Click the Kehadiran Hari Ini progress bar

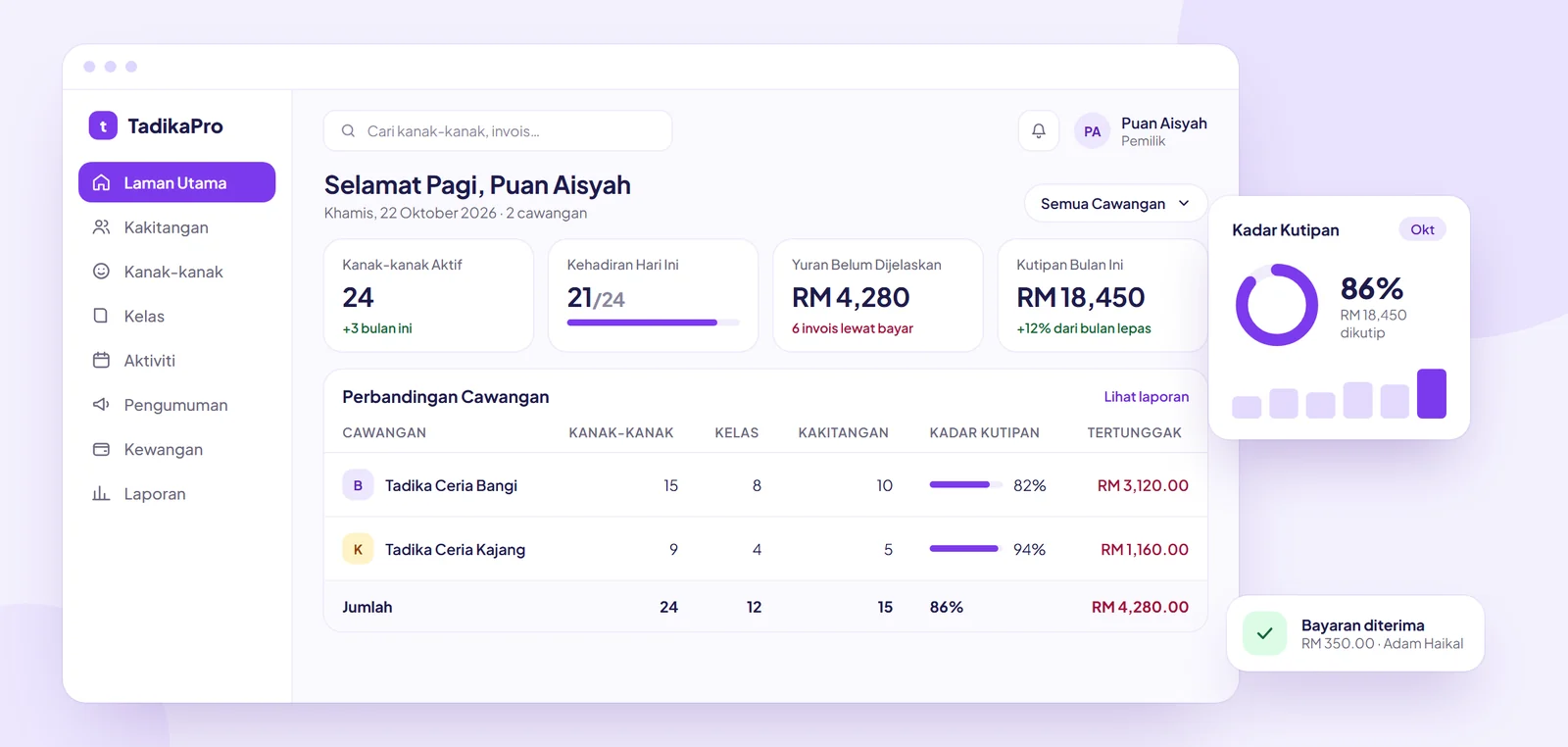click(653, 323)
